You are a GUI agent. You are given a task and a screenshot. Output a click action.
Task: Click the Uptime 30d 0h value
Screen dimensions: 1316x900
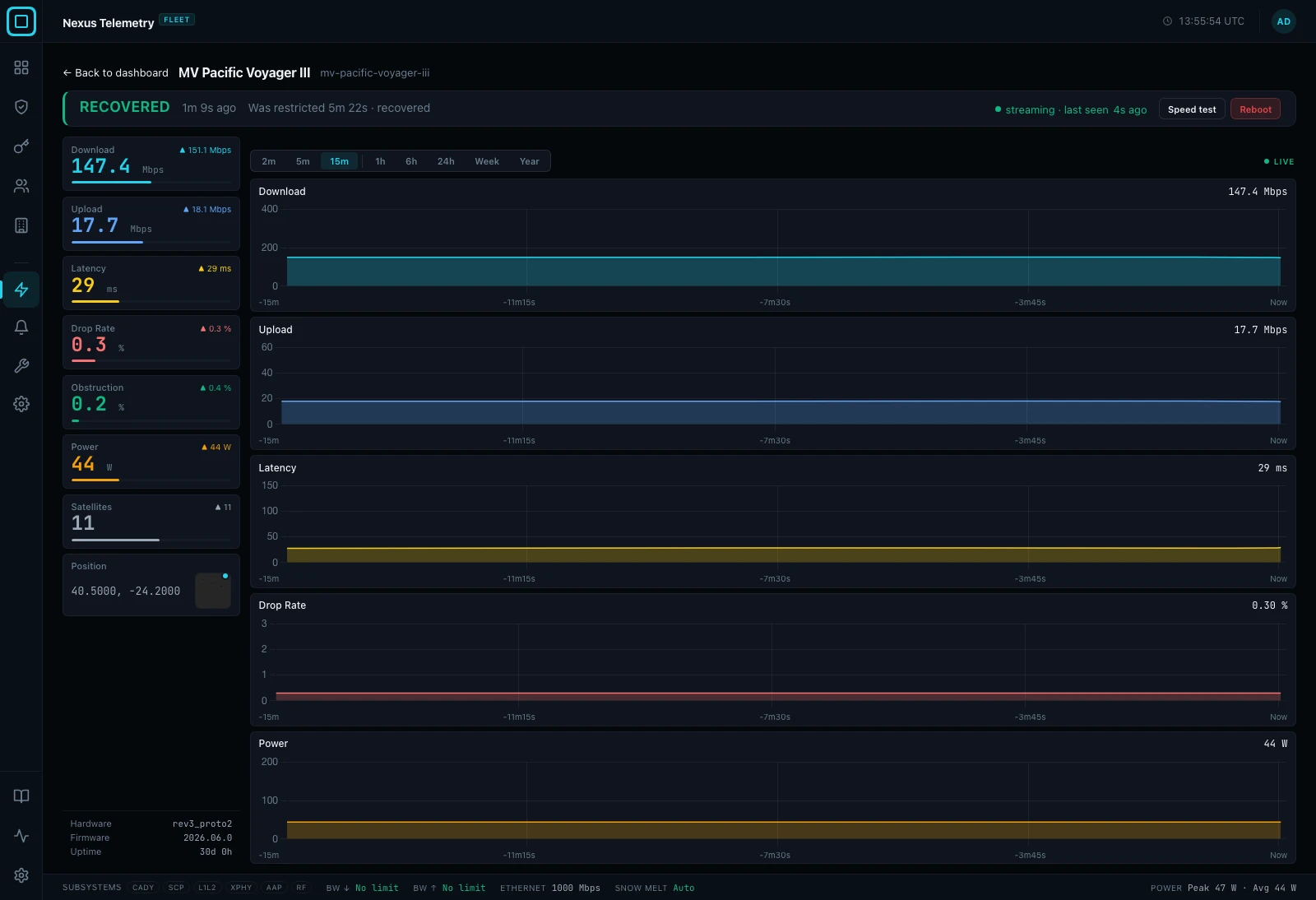point(215,851)
